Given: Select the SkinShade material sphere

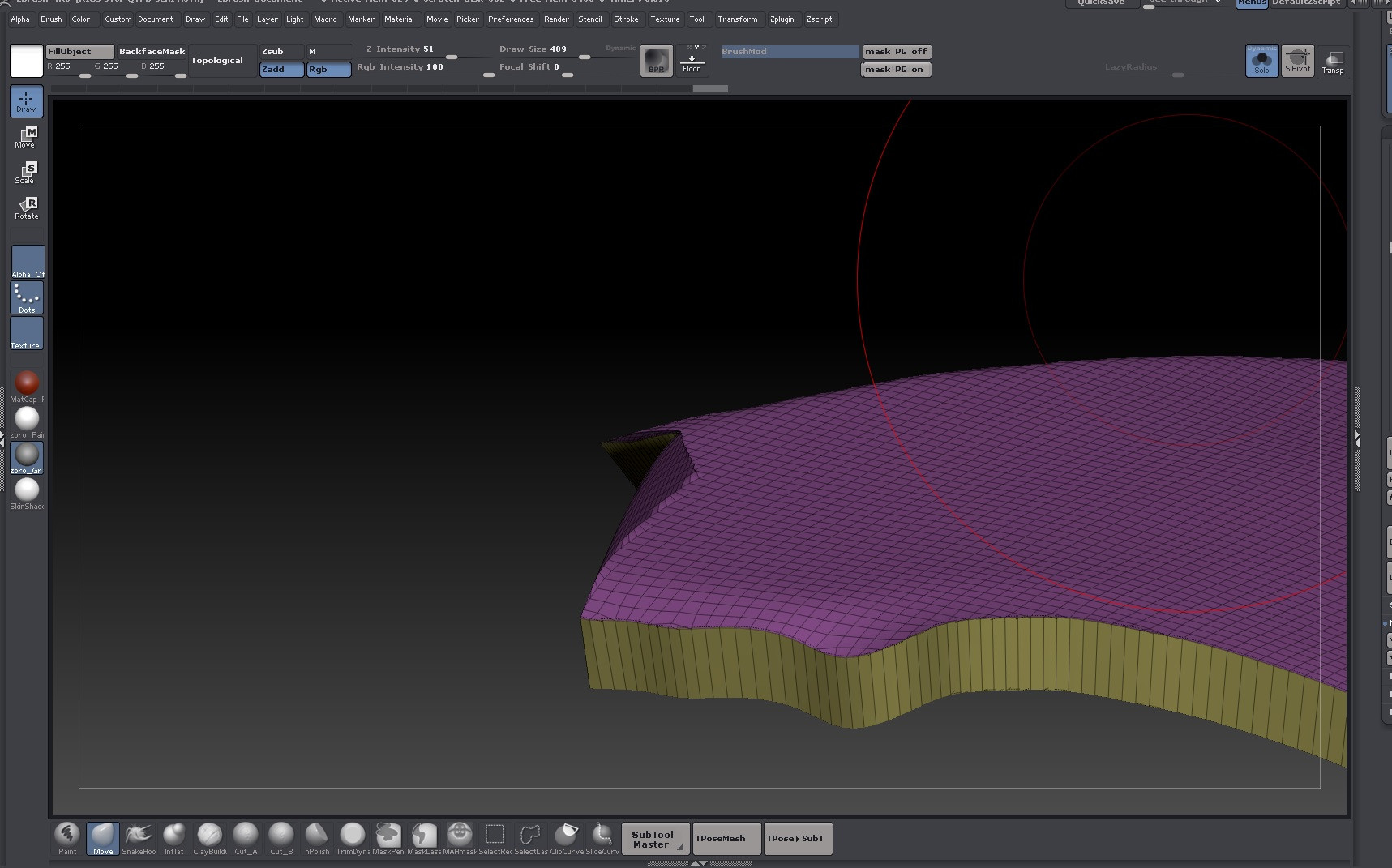Looking at the screenshot, I should tap(27, 490).
